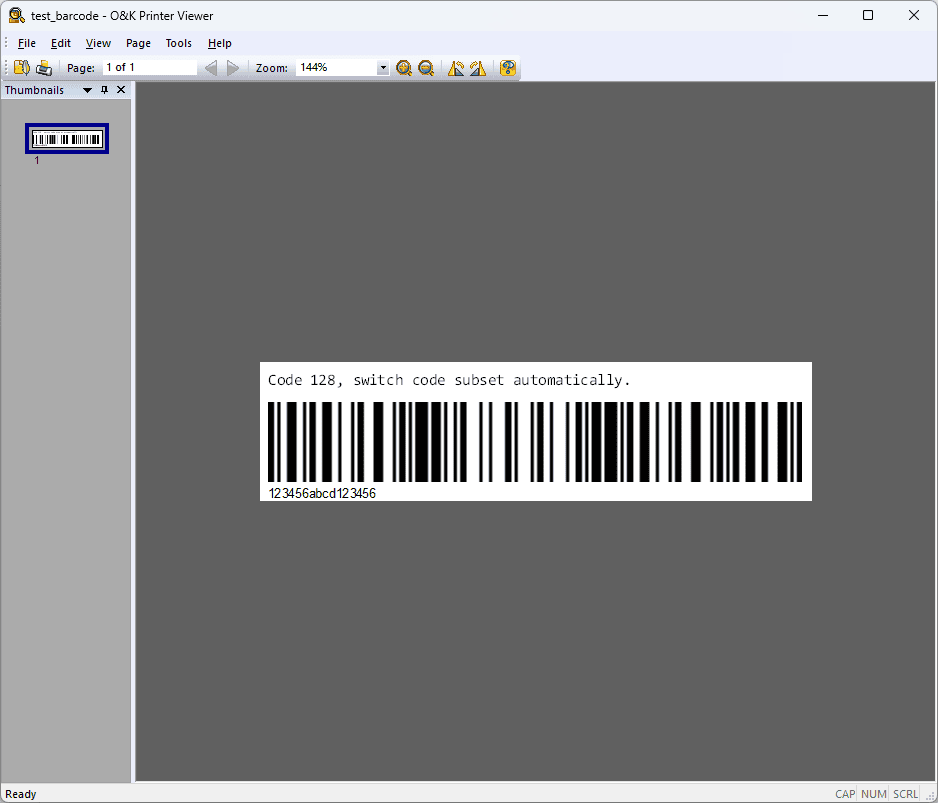Open the Thumbnails panel options menu

click(87, 89)
